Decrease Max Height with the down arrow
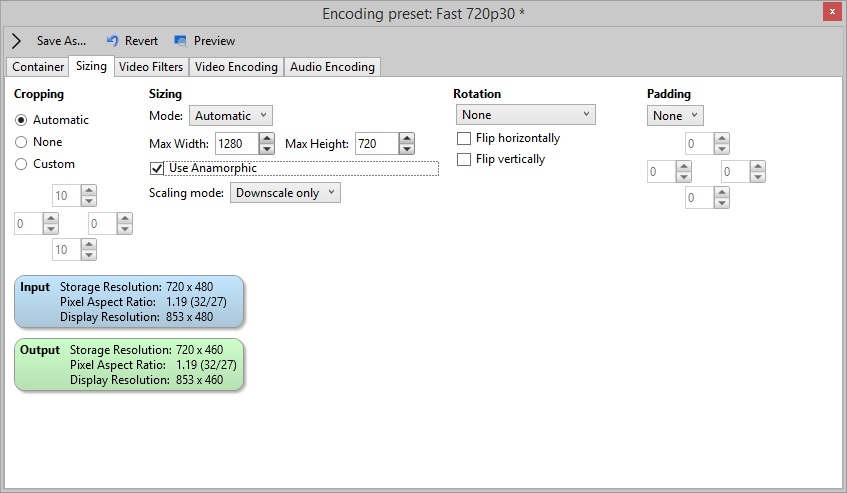The width and height of the screenshot is (847, 493). tap(407, 149)
